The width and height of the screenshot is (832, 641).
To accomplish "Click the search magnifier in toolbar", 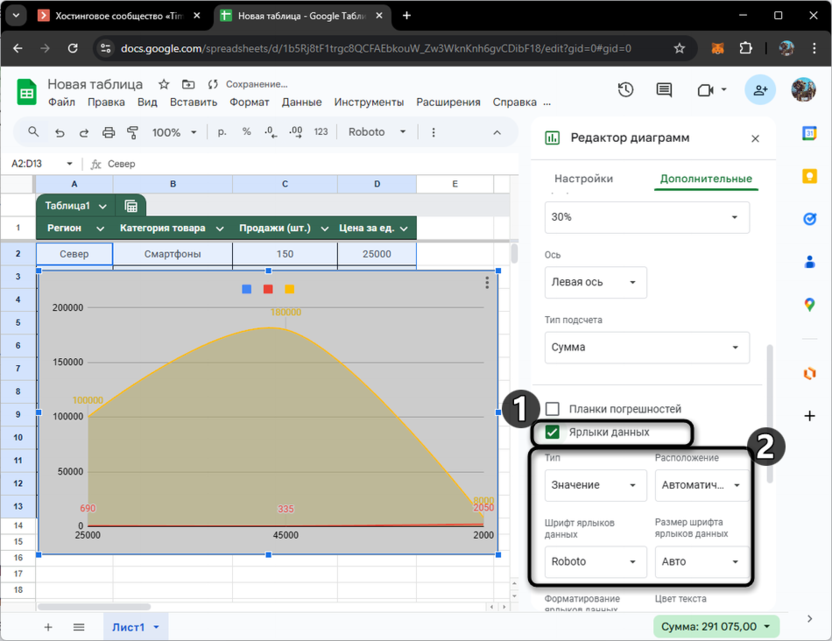I will 34,132.
